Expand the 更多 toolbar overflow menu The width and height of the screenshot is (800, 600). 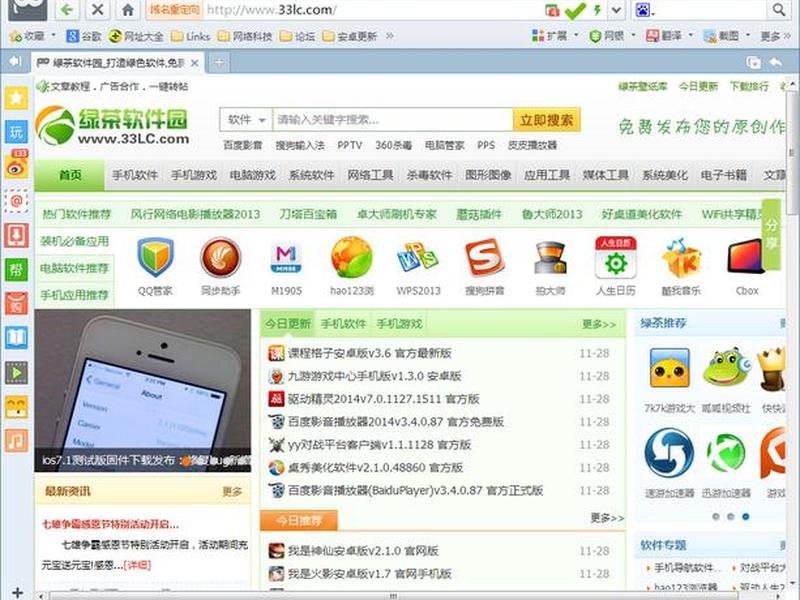point(774,36)
